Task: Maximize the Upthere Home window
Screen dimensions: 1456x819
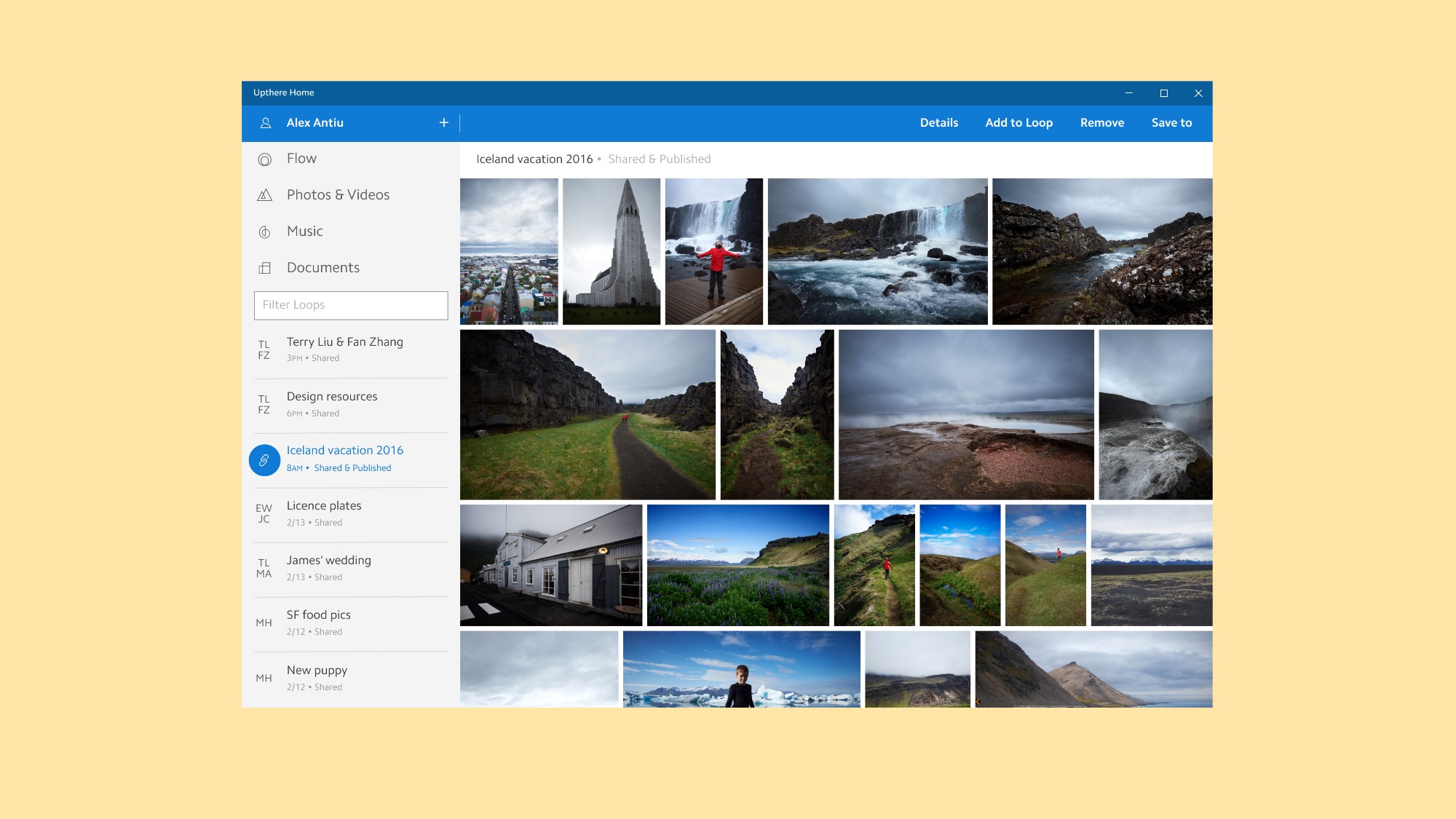Action: pyautogui.click(x=1163, y=93)
